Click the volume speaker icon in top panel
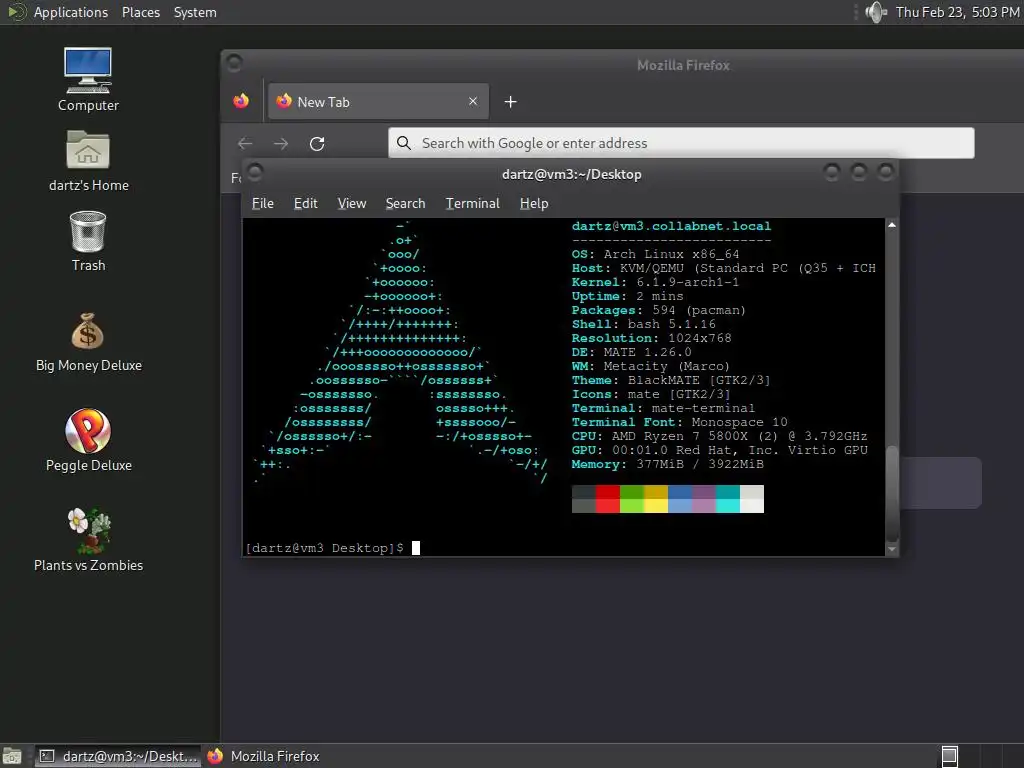 (x=876, y=12)
